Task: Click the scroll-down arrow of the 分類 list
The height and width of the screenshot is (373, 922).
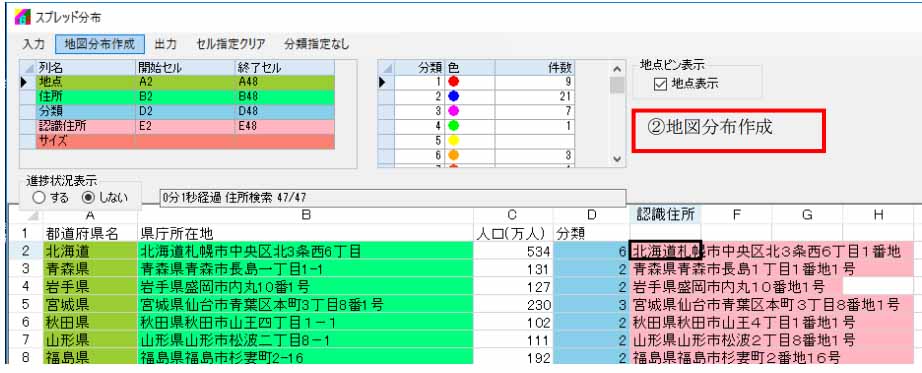Action: tap(616, 159)
